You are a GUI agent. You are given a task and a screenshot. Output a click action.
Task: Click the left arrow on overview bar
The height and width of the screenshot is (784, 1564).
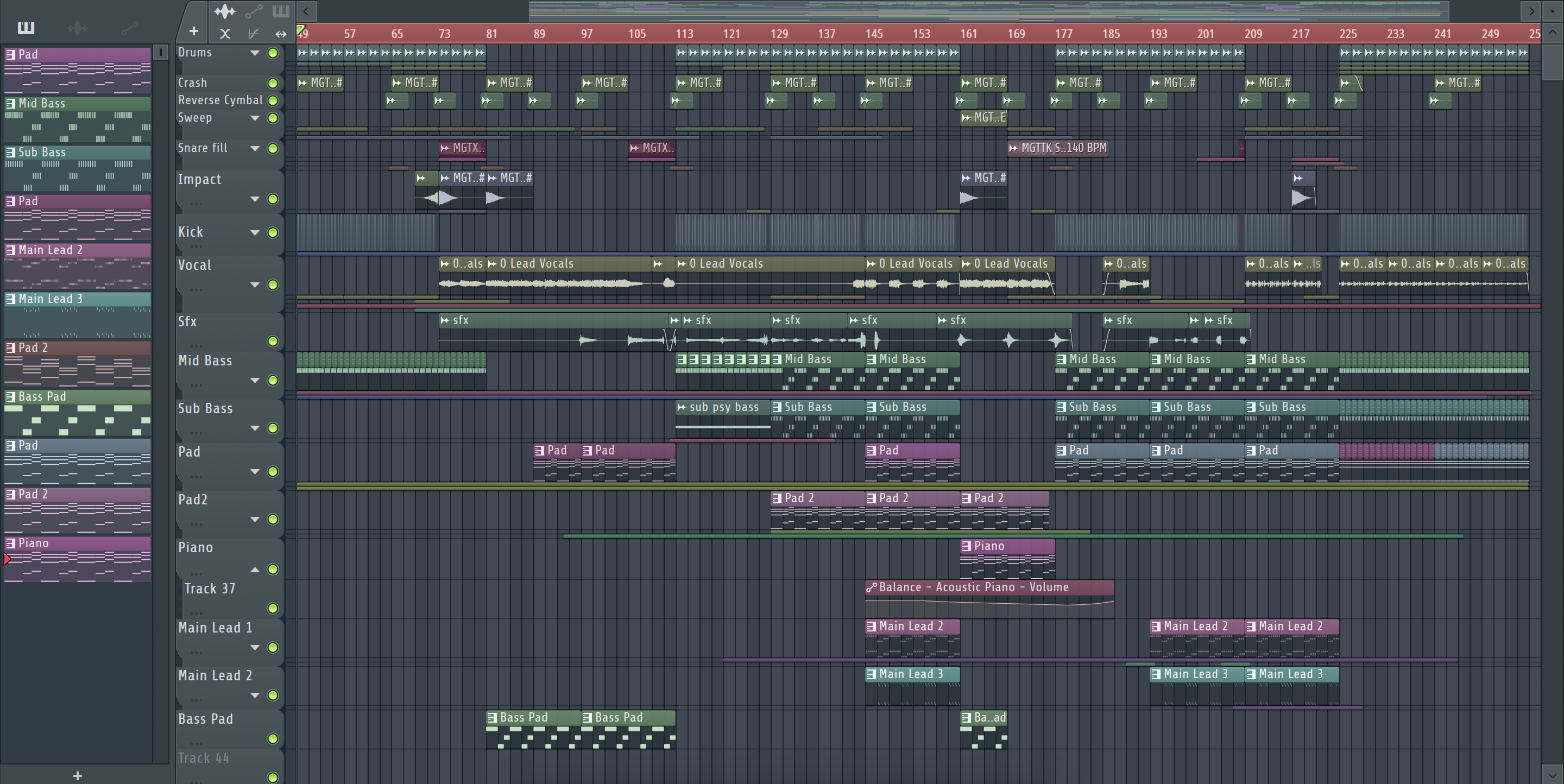(306, 10)
